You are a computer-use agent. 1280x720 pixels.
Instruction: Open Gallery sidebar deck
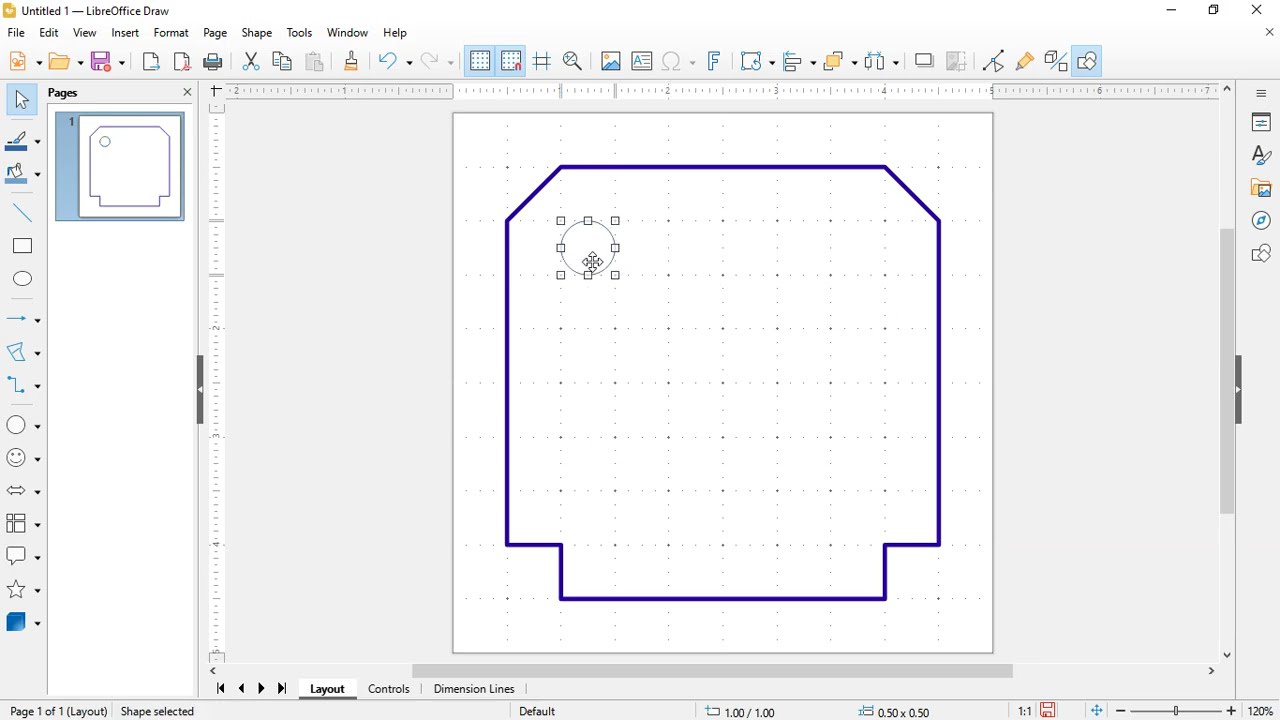(x=1261, y=188)
